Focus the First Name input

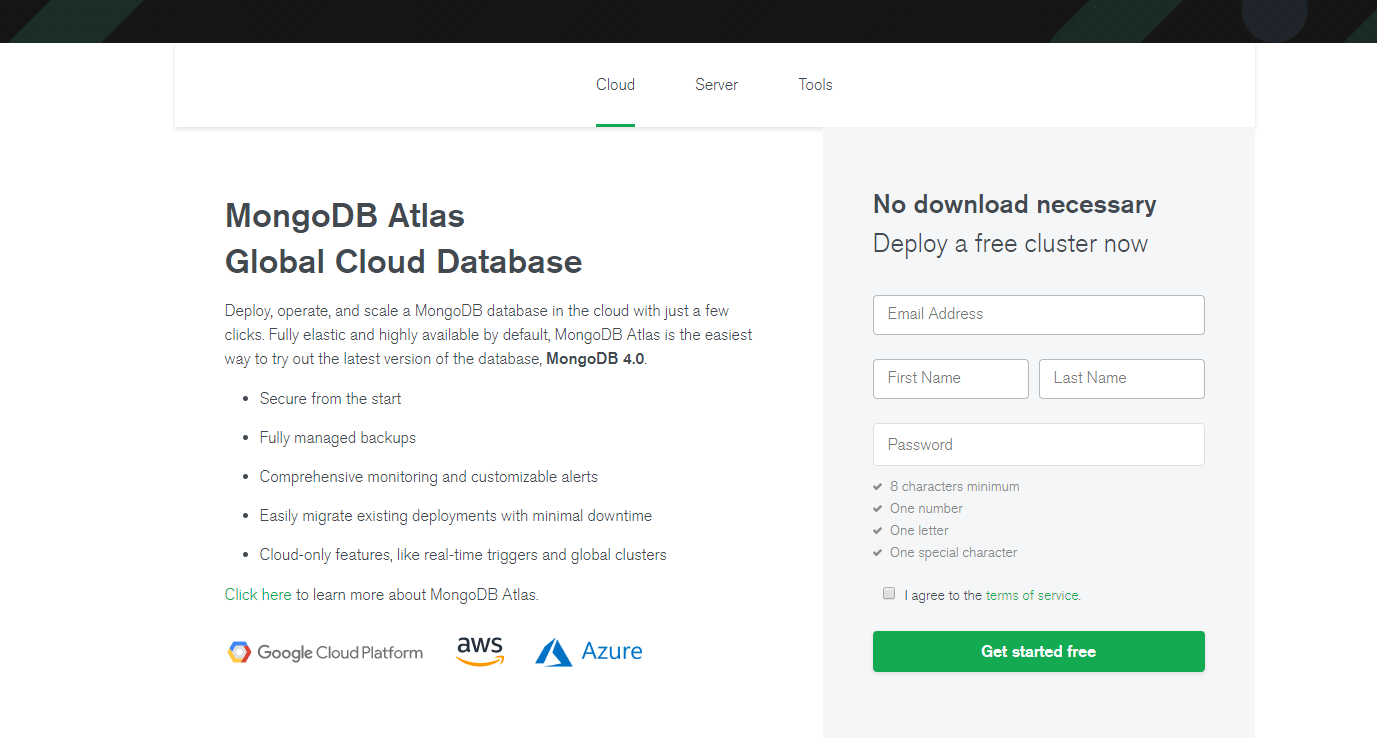(950, 379)
